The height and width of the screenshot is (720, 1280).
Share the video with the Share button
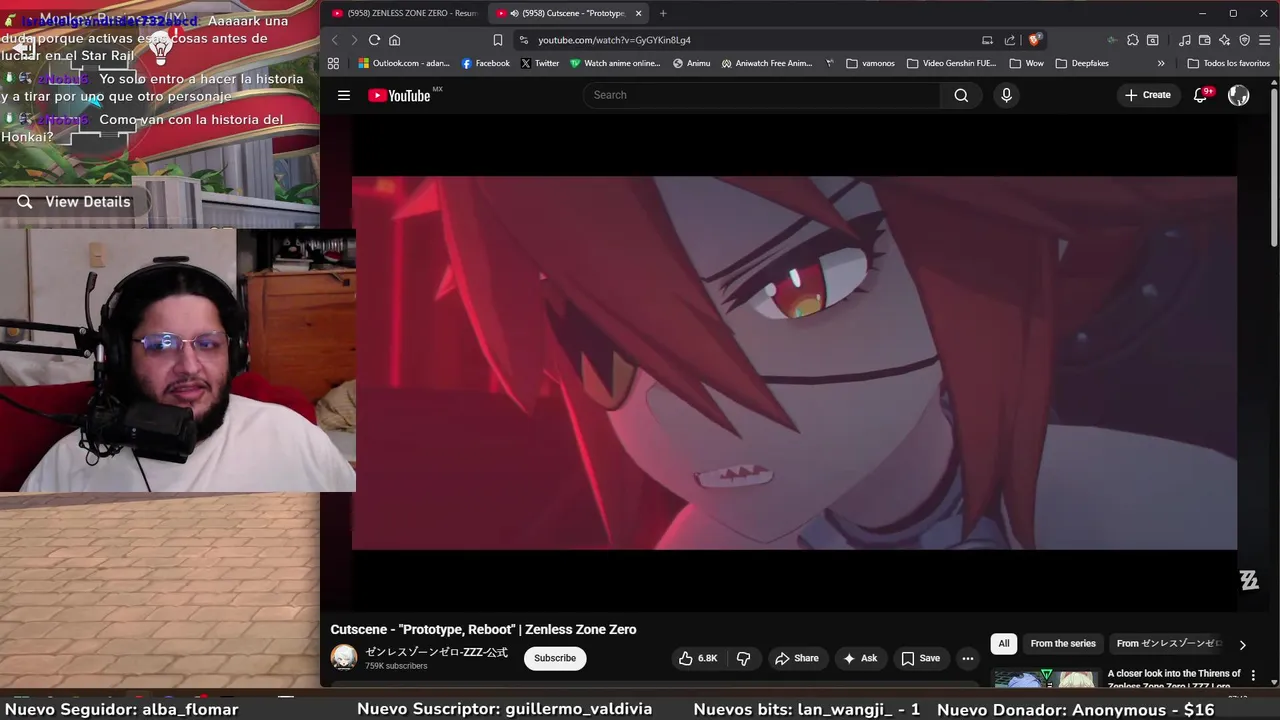(797, 658)
